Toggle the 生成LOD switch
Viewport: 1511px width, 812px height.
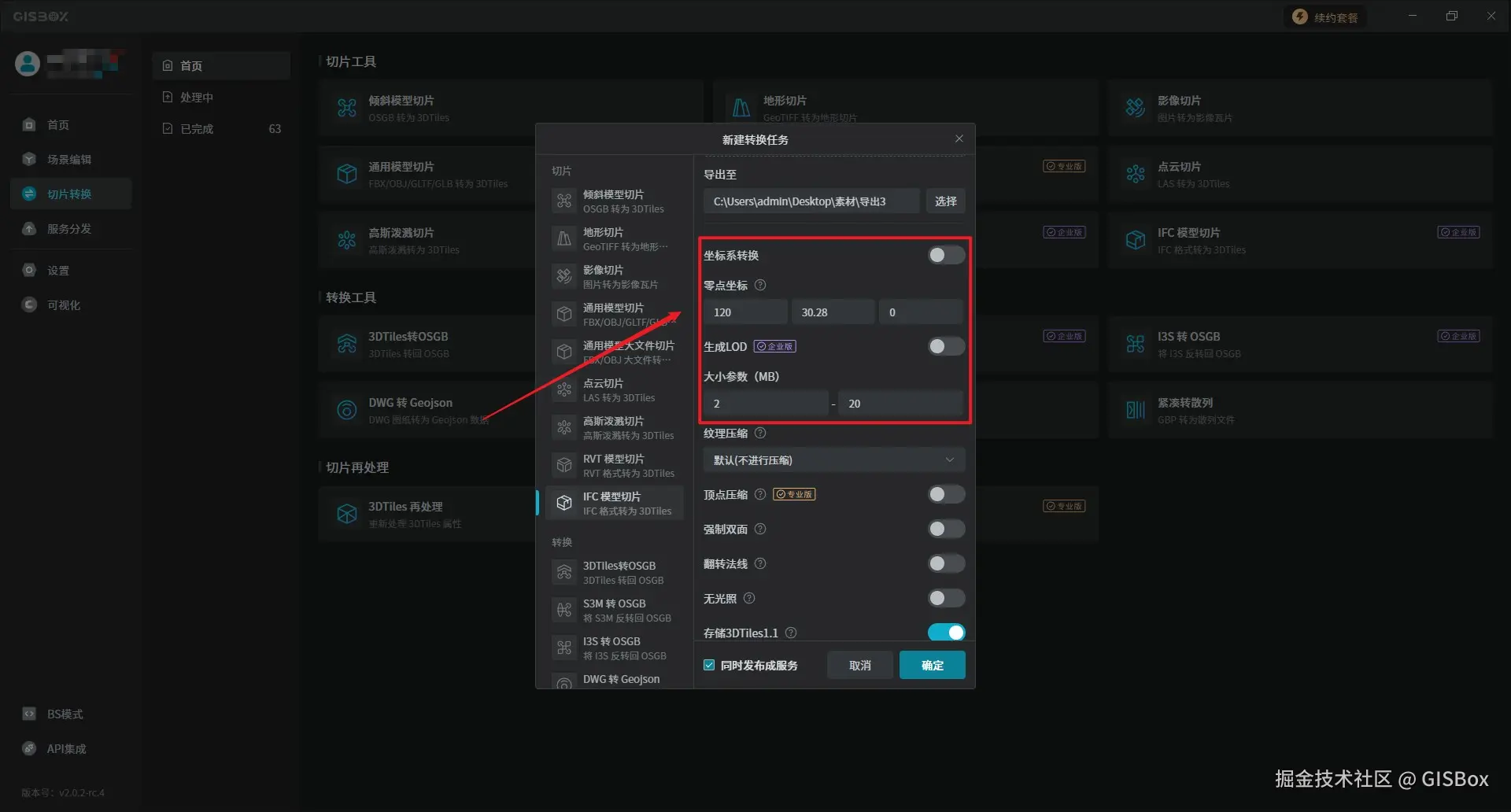946,346
